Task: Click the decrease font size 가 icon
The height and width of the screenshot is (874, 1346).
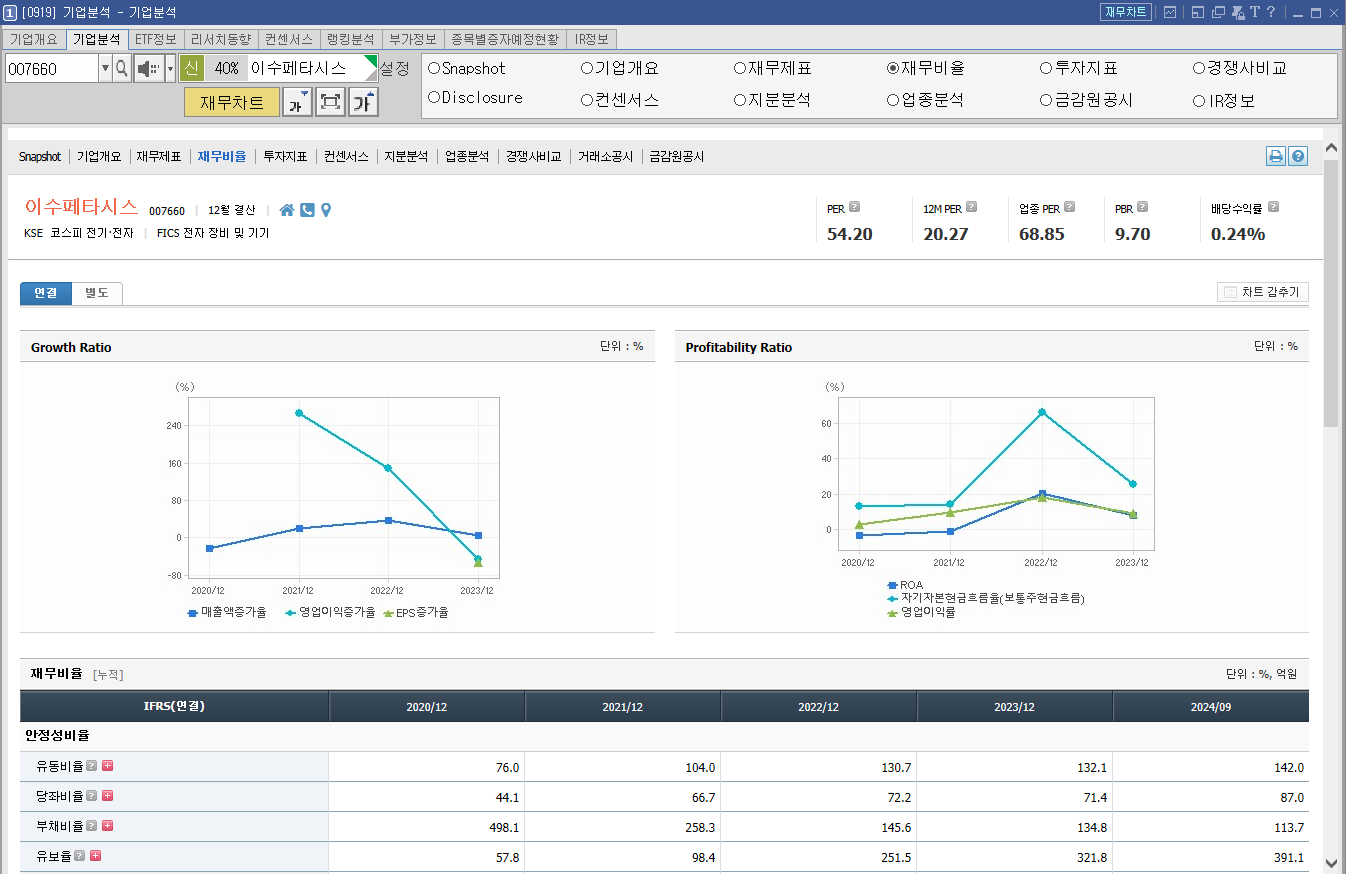Action: [x=297, y=102]
